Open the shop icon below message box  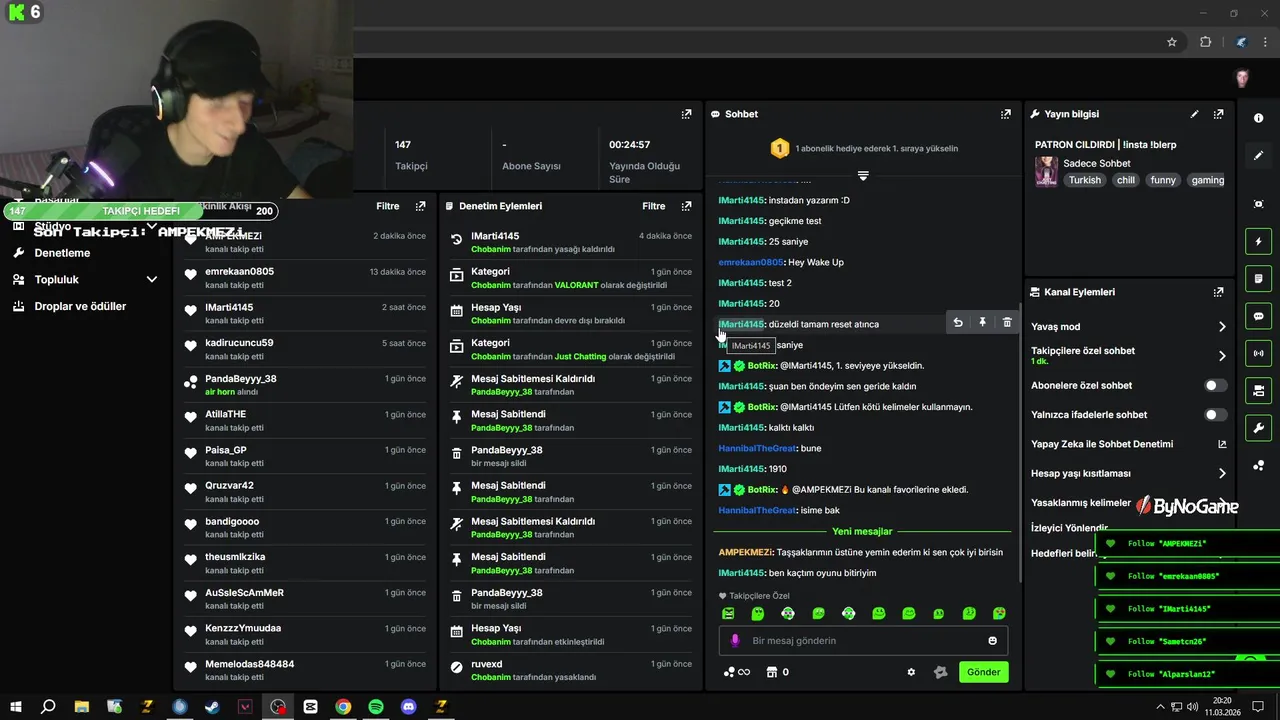pyautogui.click(x=771, y=672)
